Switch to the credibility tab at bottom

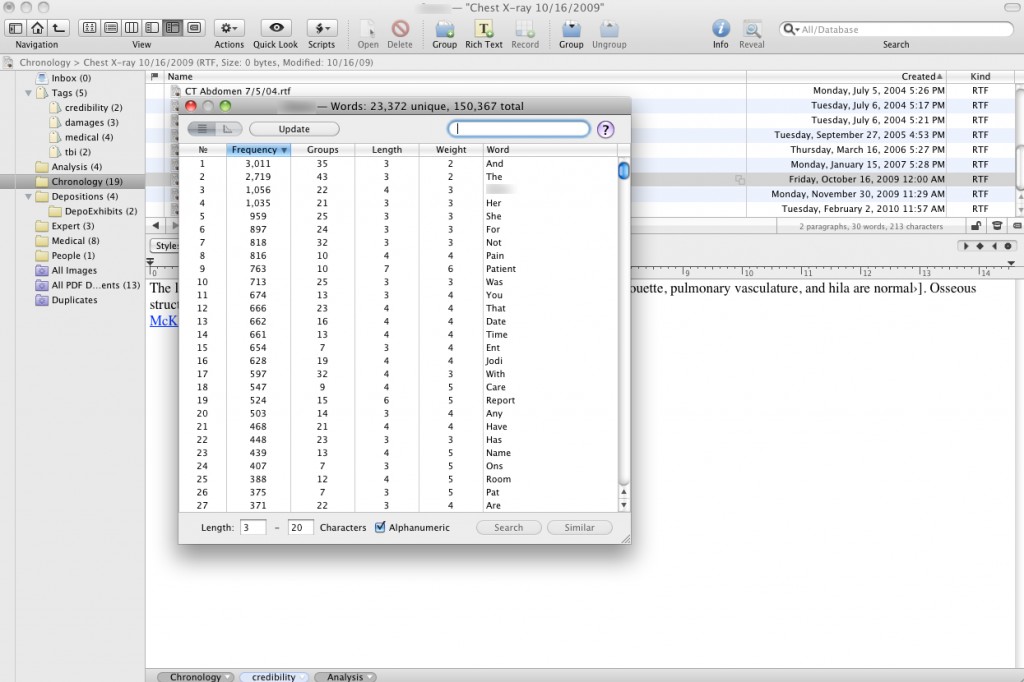pyautogui.click(x=274, y=676)
